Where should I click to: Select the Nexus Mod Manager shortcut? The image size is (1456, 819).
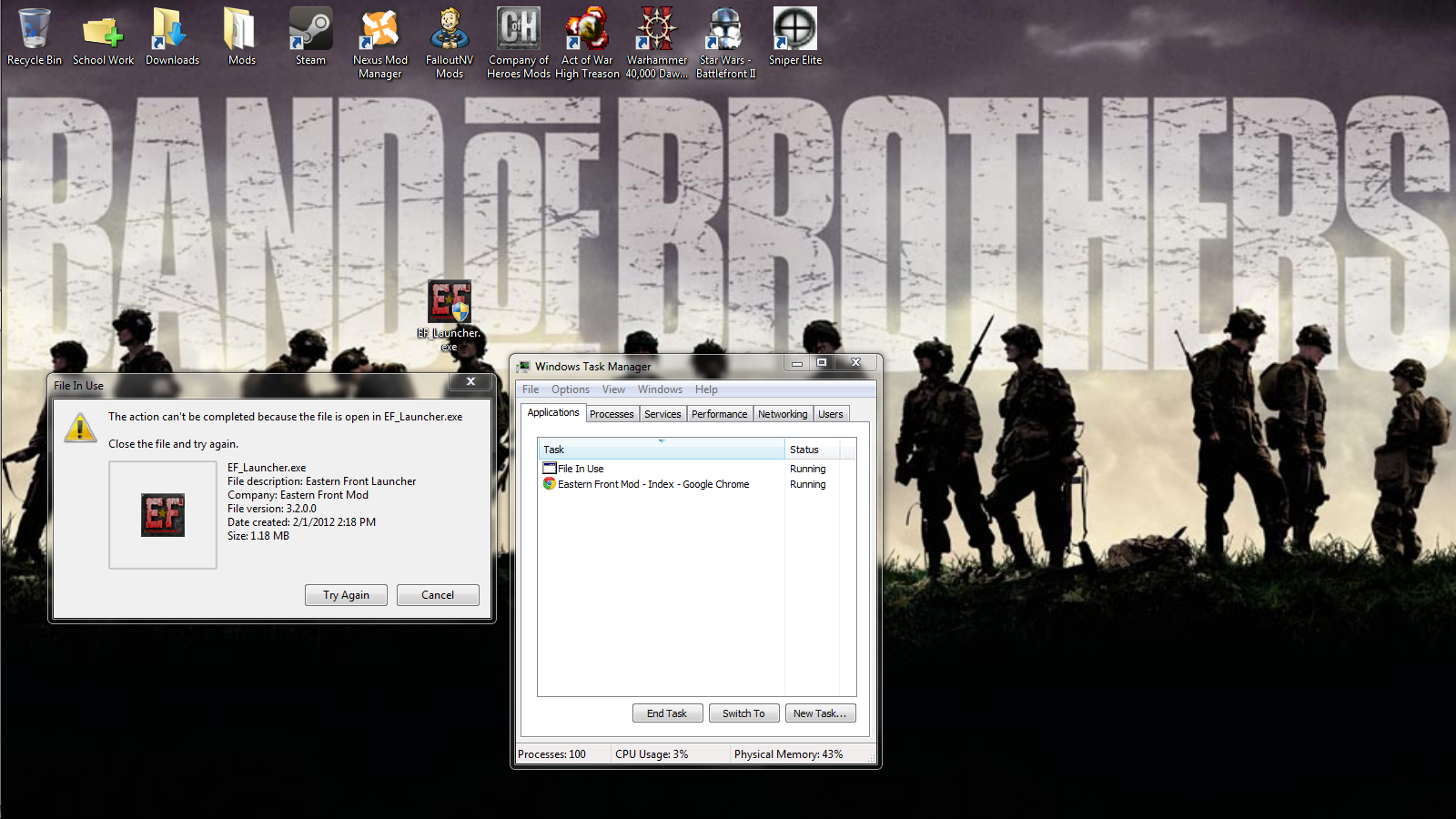(x=380, y=43)
